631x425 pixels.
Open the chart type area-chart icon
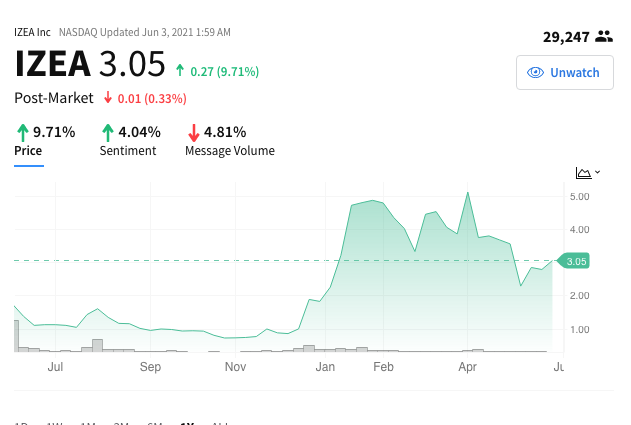584,173
